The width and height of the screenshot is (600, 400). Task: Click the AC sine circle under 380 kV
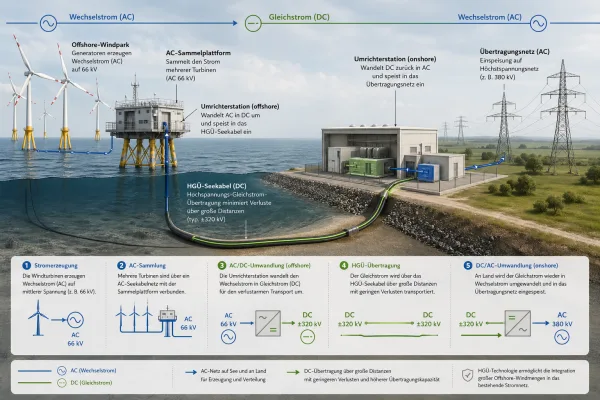[562, 336]
